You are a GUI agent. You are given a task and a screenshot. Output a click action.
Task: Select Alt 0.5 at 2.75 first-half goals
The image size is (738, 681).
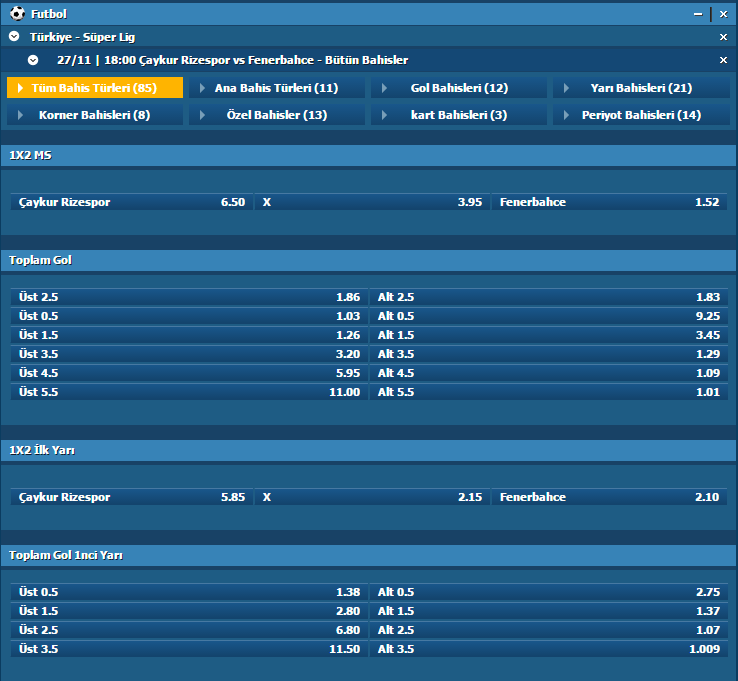[548, 592]
